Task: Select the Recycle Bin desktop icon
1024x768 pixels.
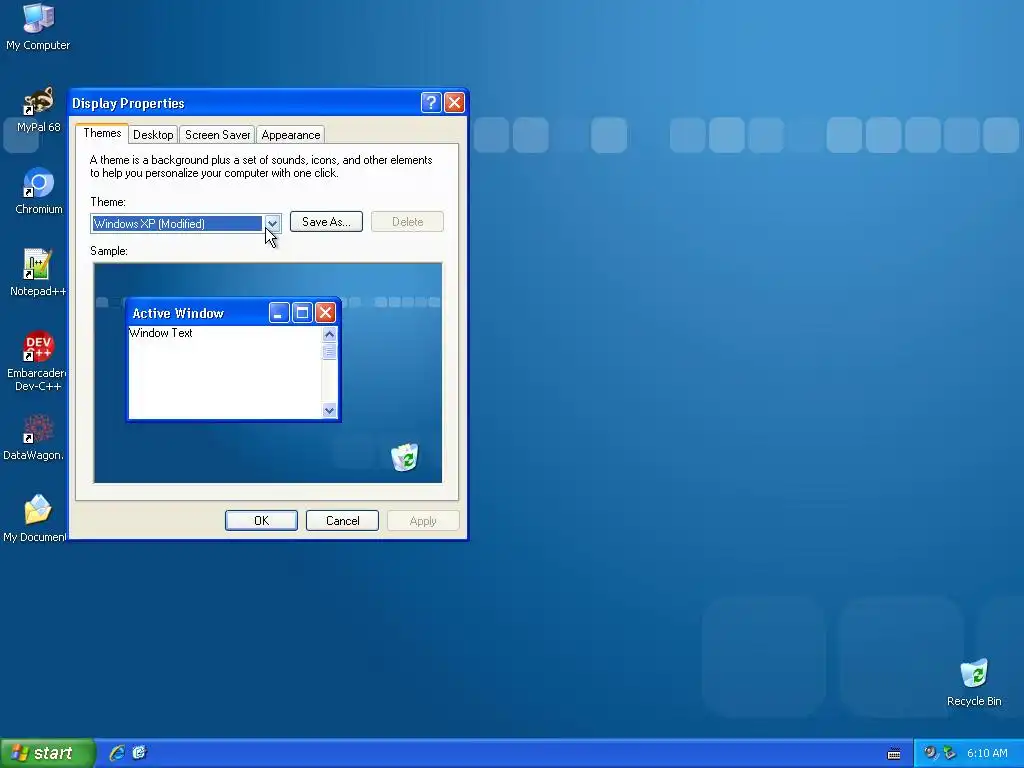Action: tap(974, 683)
